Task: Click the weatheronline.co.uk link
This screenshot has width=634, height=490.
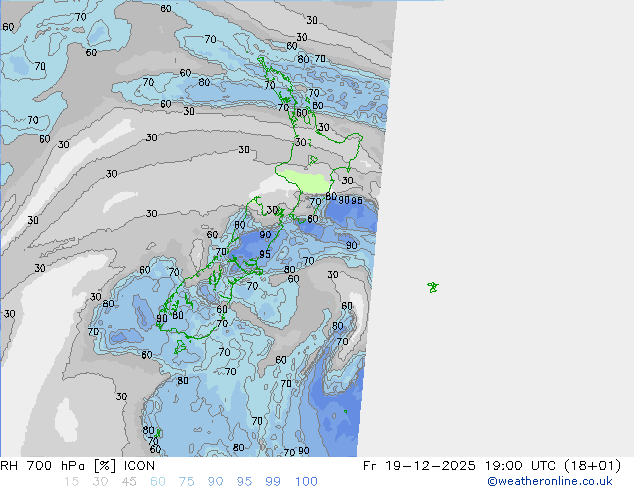Action: (x=550, y=481)
